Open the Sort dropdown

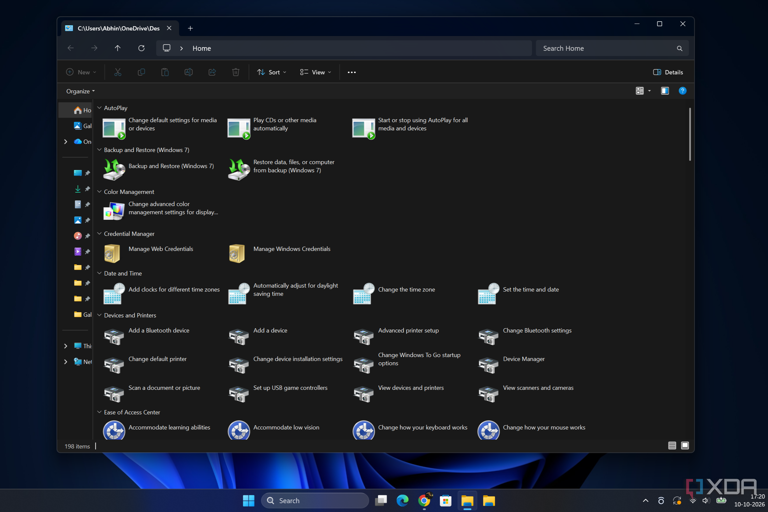272,73
